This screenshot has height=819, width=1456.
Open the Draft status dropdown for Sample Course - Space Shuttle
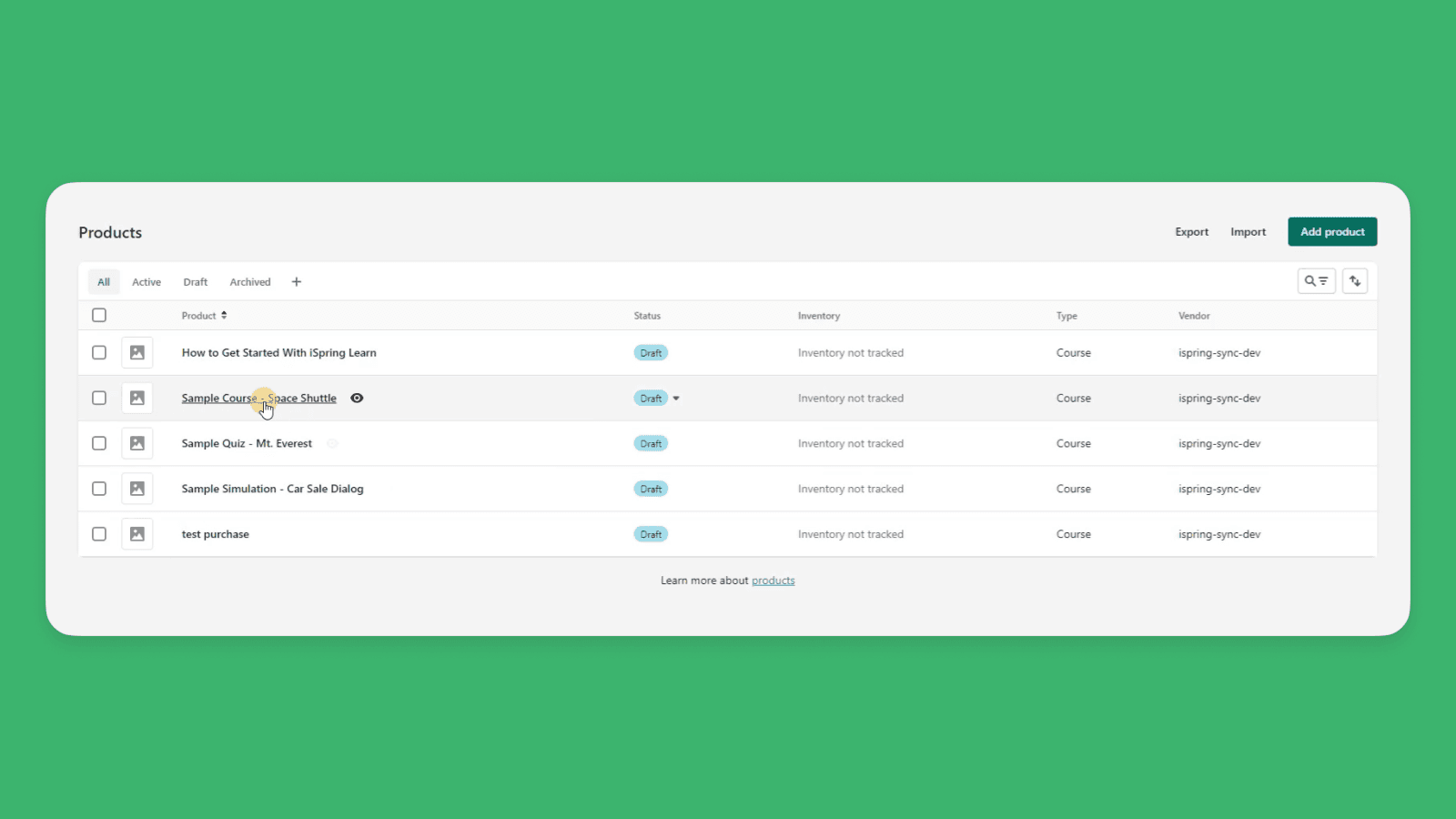pyautogui.click(x=675, y=398)
